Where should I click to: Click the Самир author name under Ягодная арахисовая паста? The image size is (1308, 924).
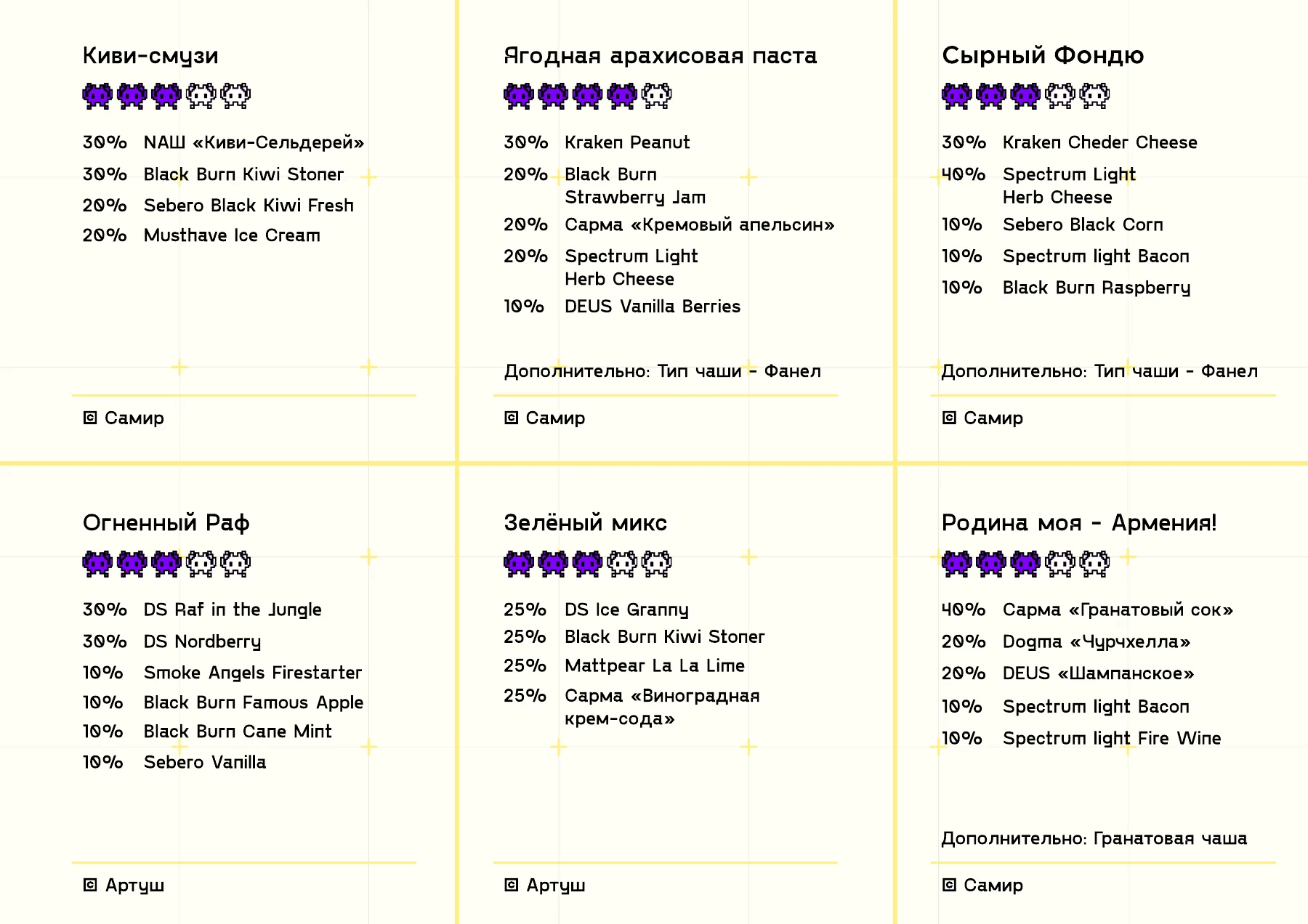(x=555, y=418)
